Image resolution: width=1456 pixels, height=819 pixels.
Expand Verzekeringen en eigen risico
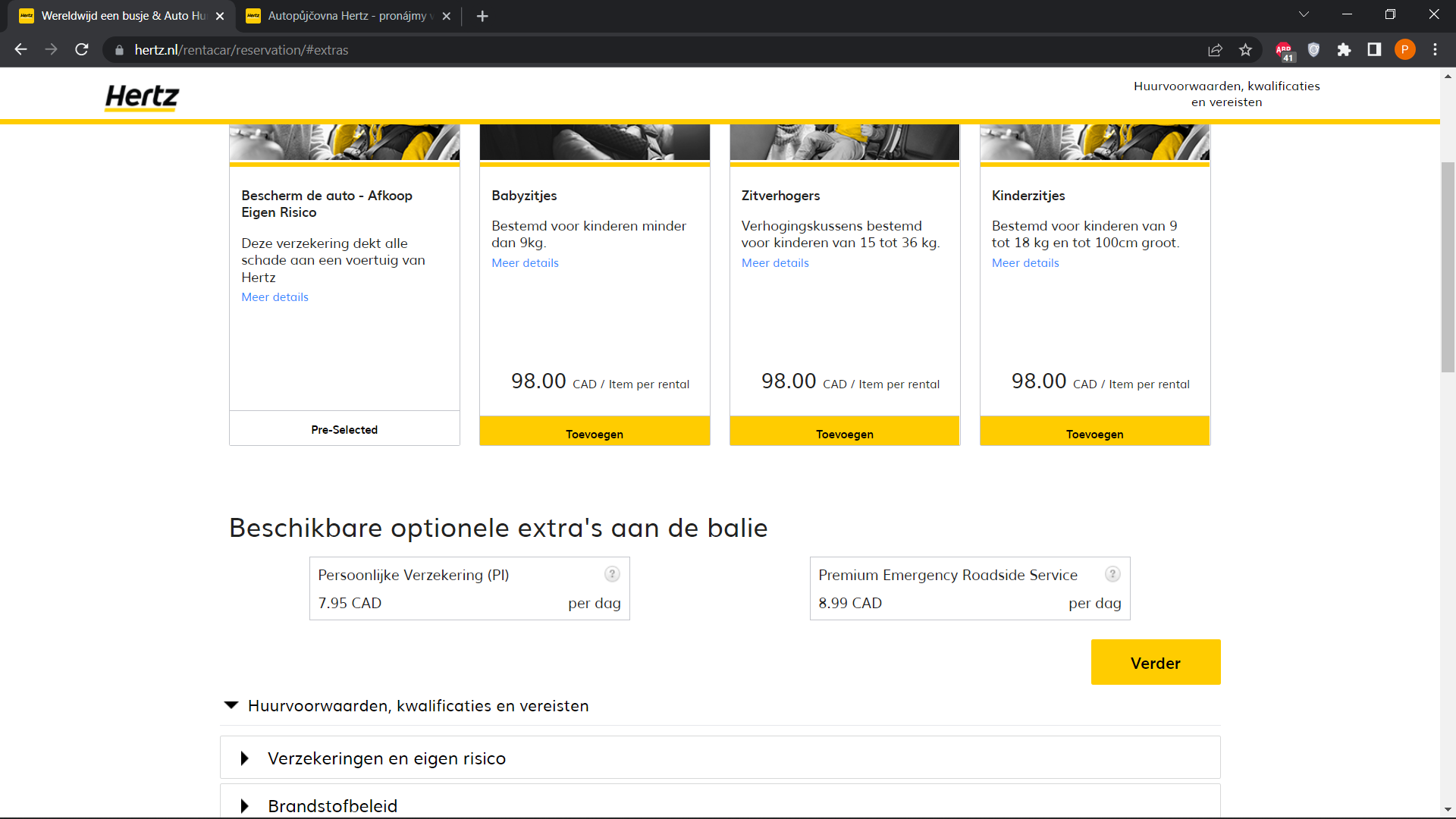244,758
